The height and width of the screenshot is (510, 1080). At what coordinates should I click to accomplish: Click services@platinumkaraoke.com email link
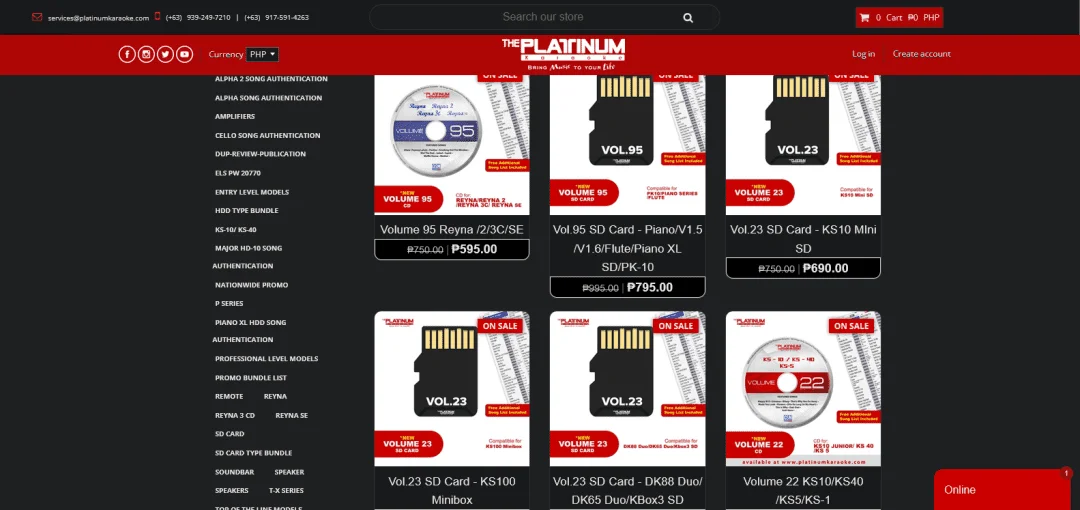click(x=98, y=18)
